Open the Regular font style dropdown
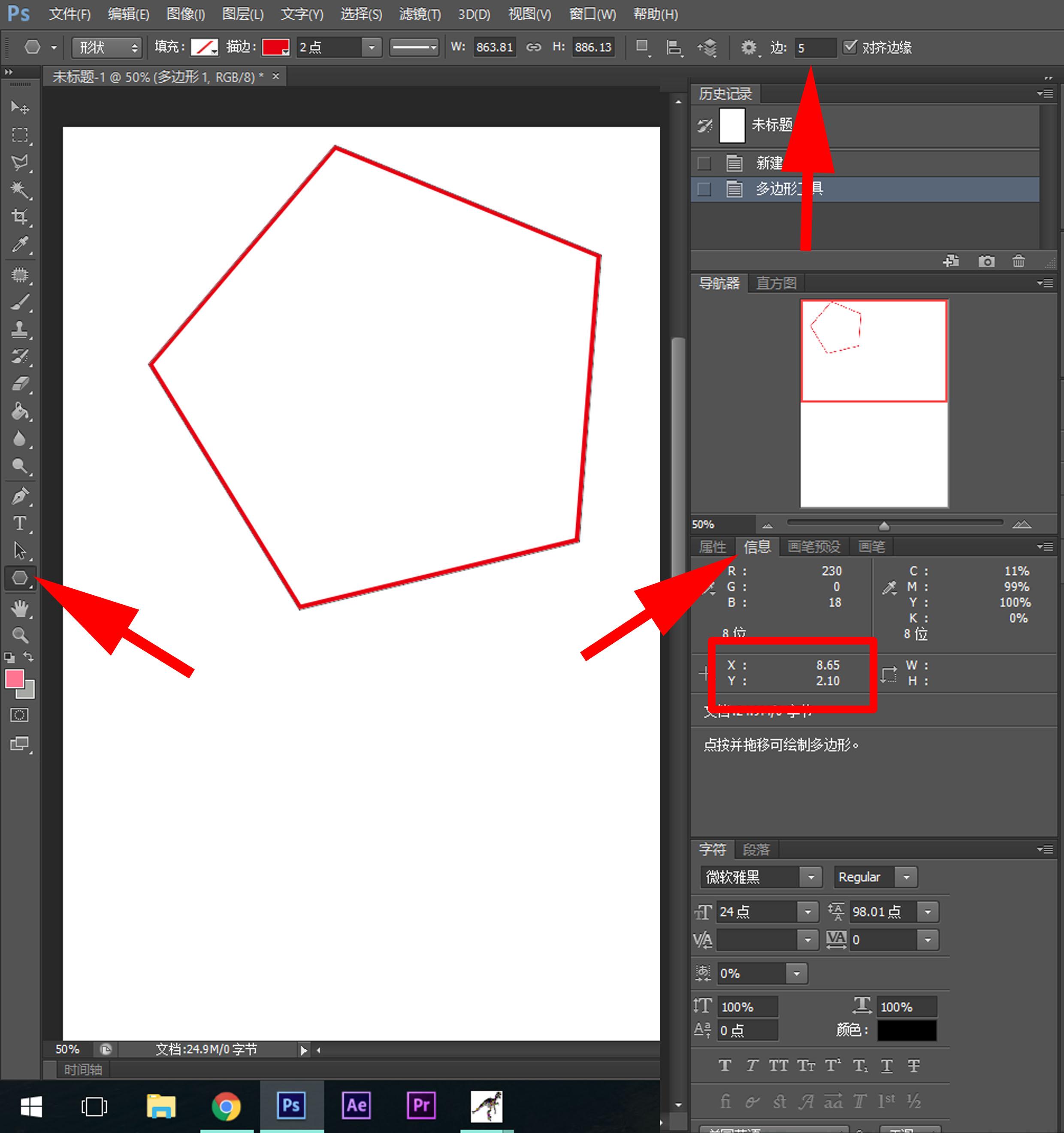Screen dimensions: 1064x1133 (906, 877)
